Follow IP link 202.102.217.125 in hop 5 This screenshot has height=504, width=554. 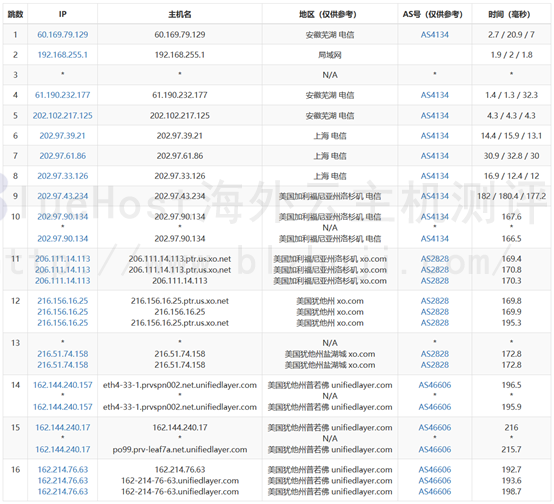63,116
